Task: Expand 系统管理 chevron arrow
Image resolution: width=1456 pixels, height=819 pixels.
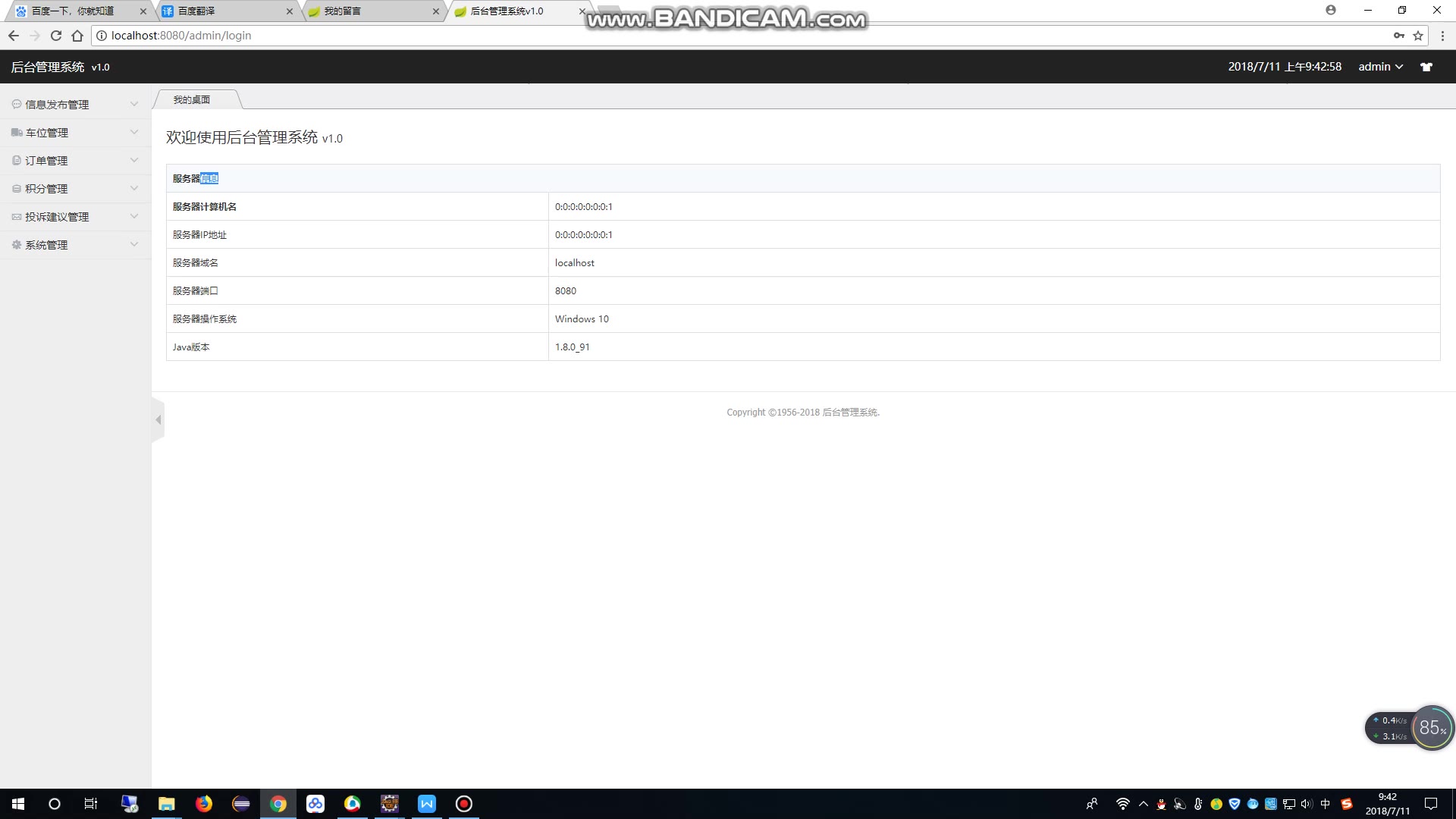Action: (134, 244)
